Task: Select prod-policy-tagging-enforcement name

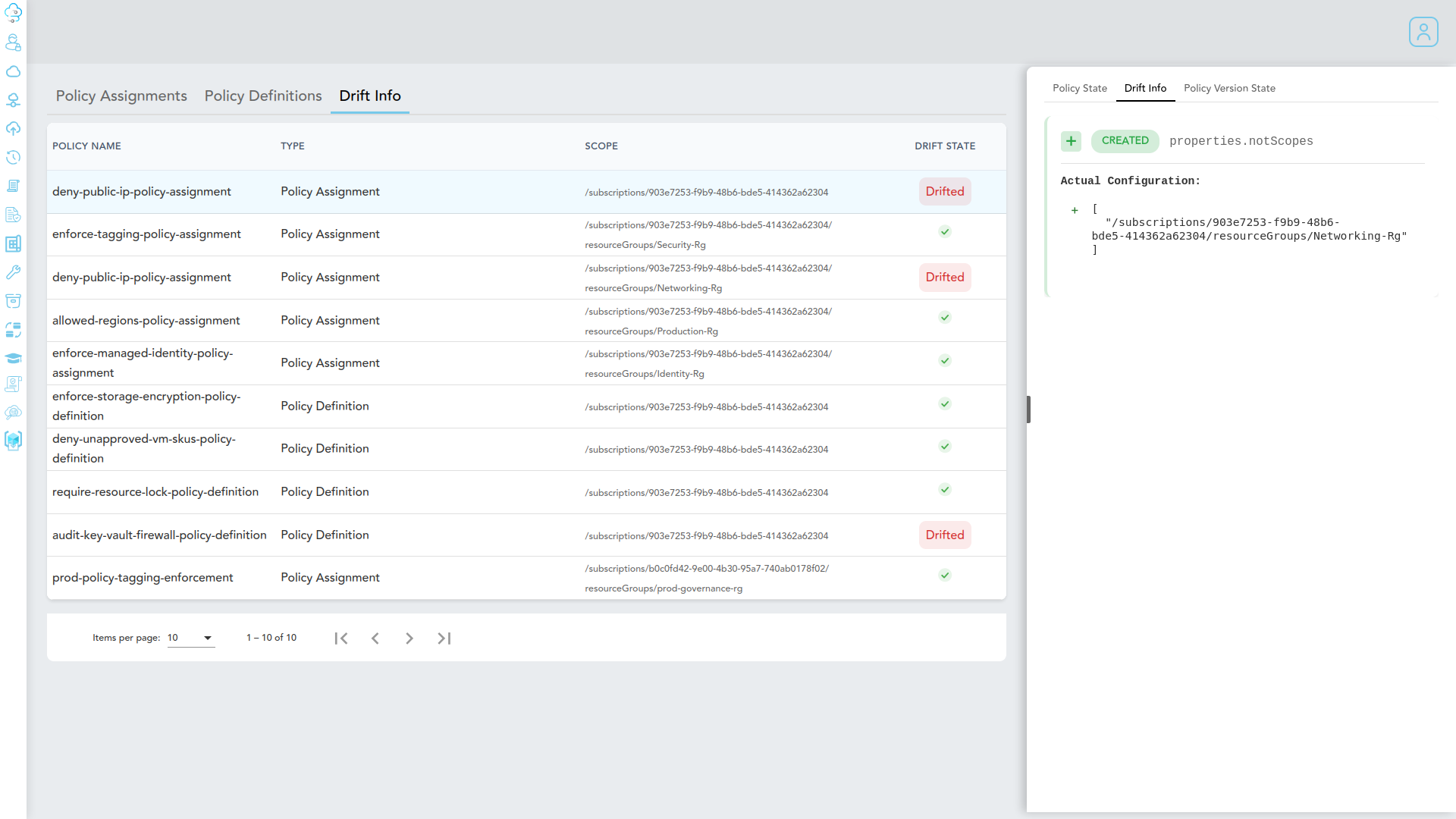Action: (x=143, y=578)
